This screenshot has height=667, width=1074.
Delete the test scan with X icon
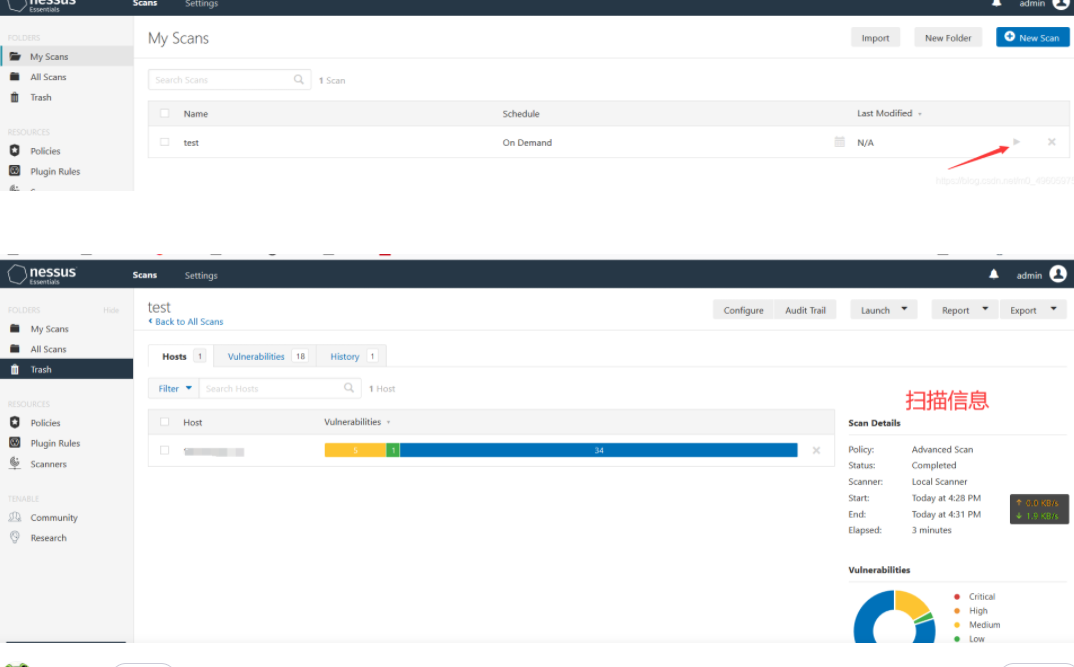click(x=1051, y=142)
